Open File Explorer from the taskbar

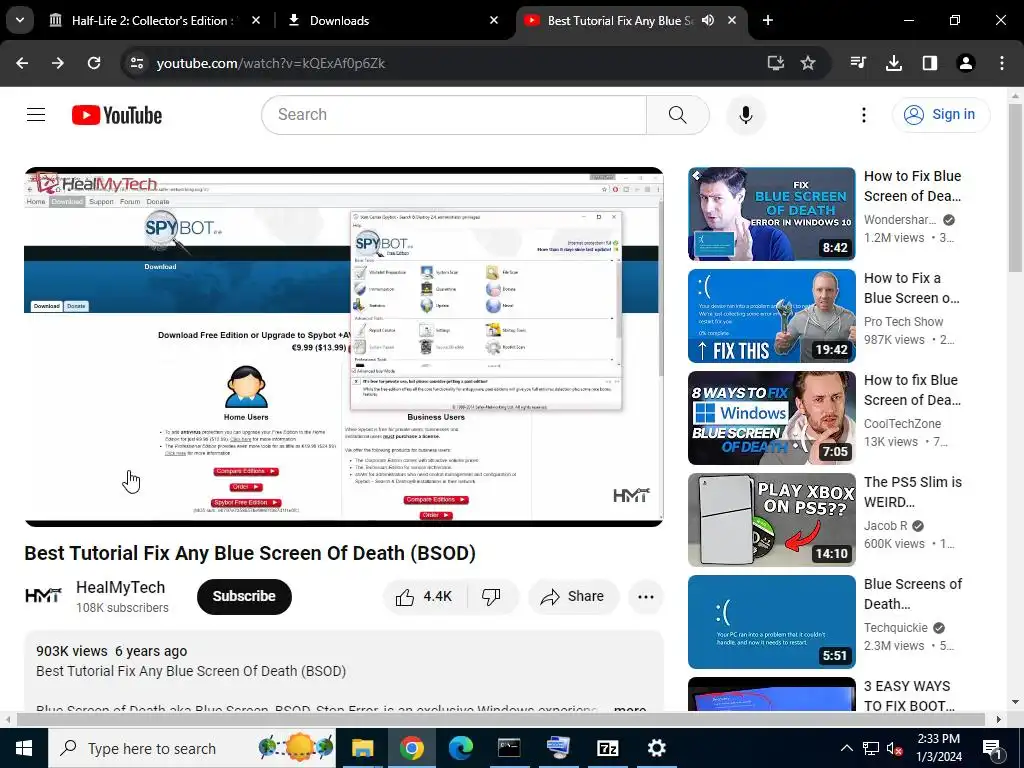pos(362,748)
